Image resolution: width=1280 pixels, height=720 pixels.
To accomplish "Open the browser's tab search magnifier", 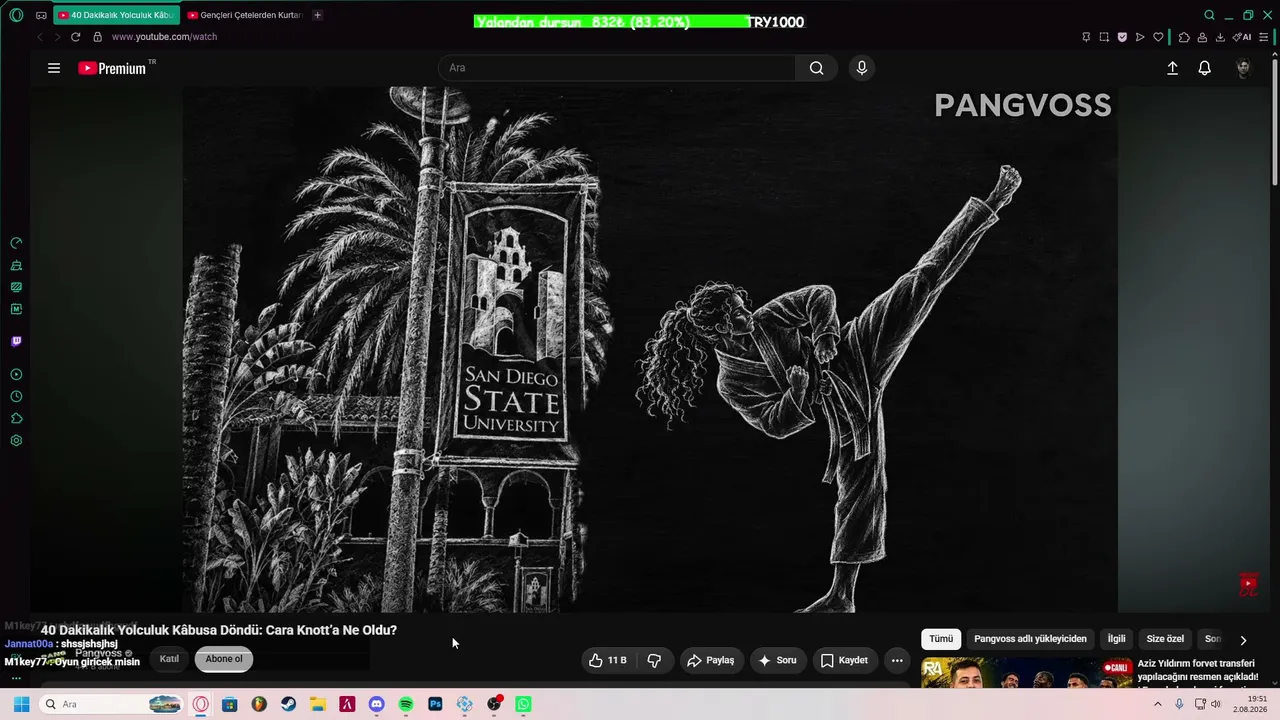I will [1209, 15].
